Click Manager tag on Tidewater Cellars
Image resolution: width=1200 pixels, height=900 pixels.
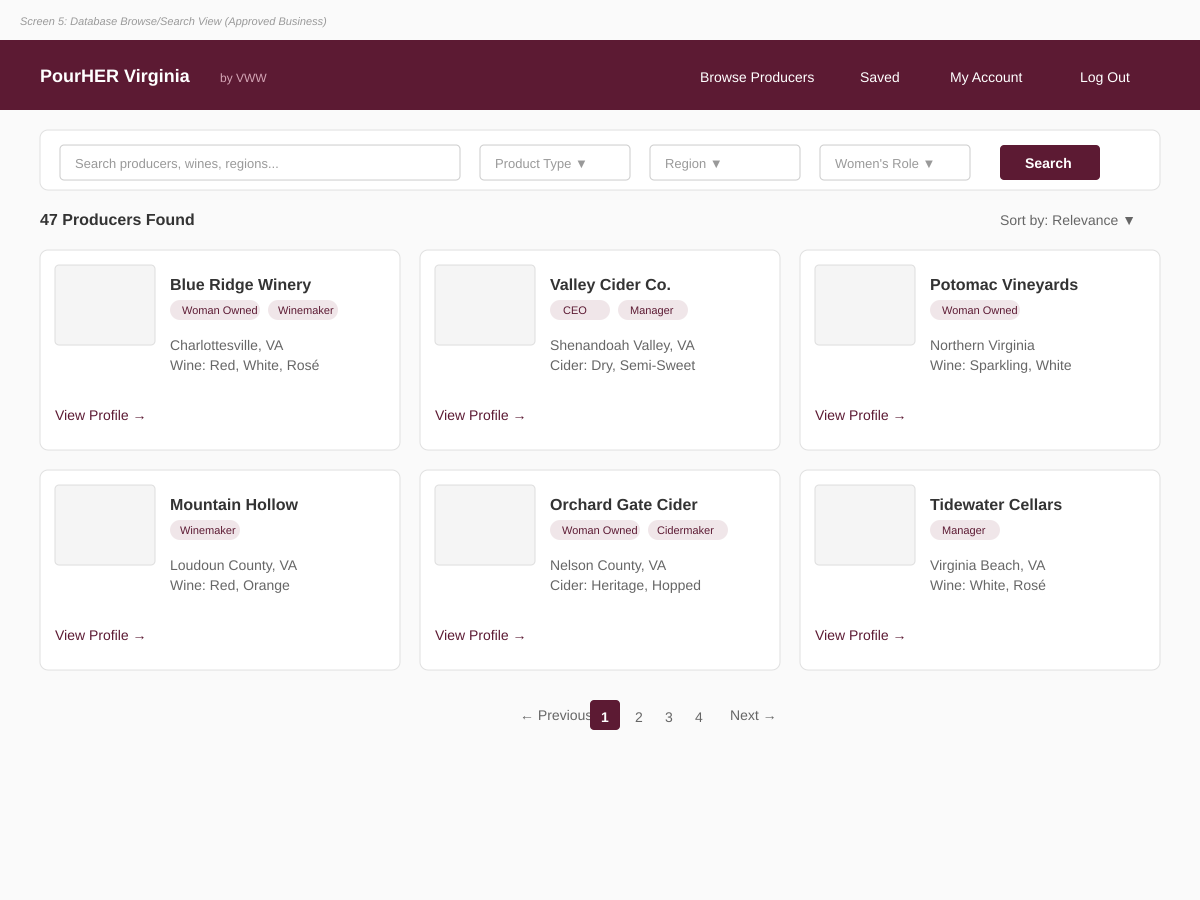[965, 530]
